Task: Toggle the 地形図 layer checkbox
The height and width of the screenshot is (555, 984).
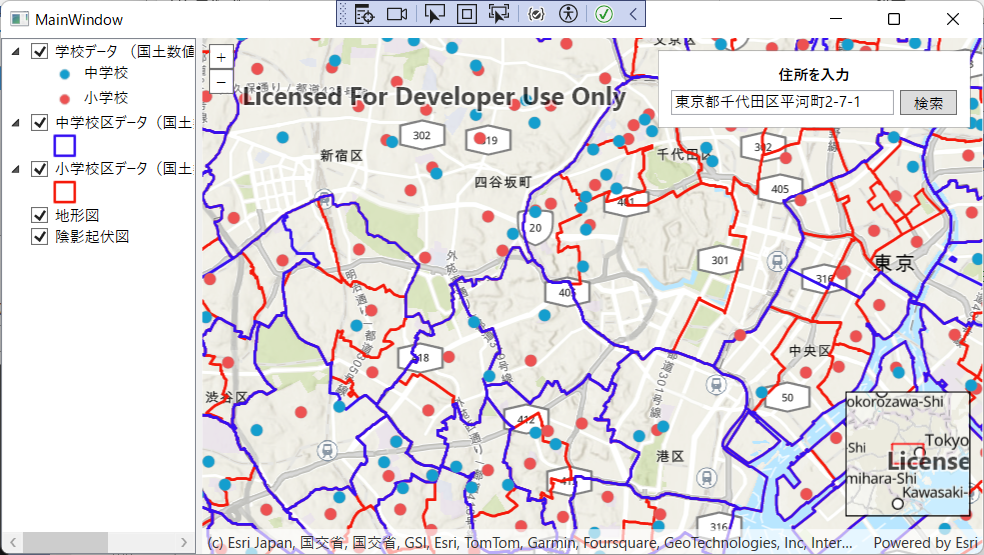Action: point(40,215)
